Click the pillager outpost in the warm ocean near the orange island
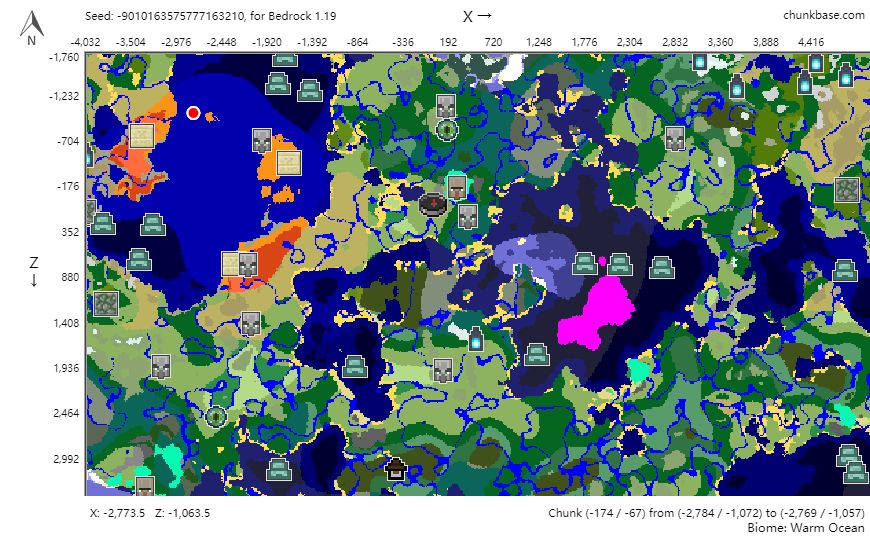Screen dimensions: 870x540 tap(262, 140)
